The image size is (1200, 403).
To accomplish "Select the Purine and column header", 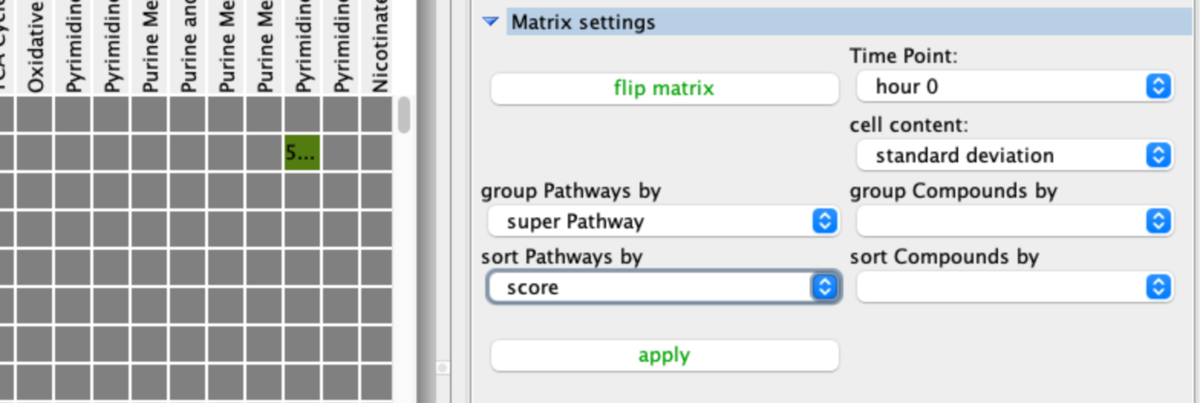I will (x=188, y=50).
